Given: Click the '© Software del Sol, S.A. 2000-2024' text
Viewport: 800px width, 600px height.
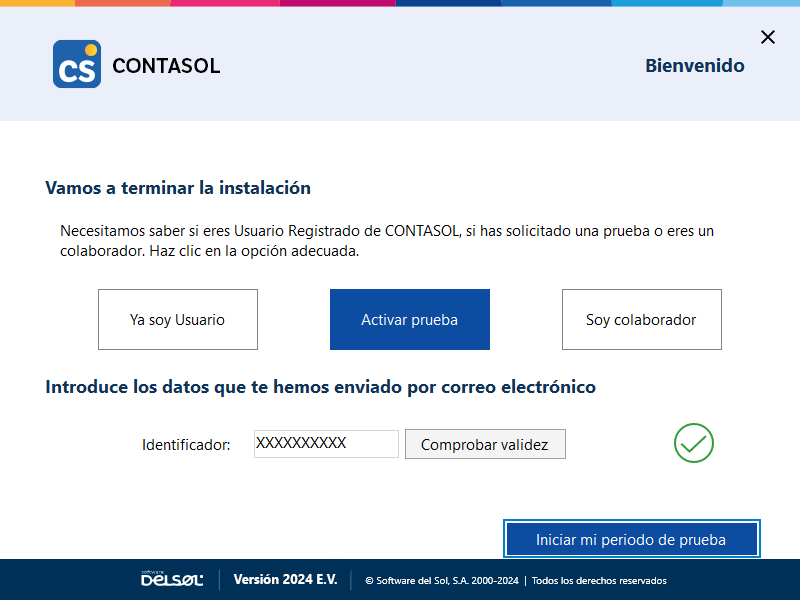Looking at the screenshot, I should click(442, 581).
